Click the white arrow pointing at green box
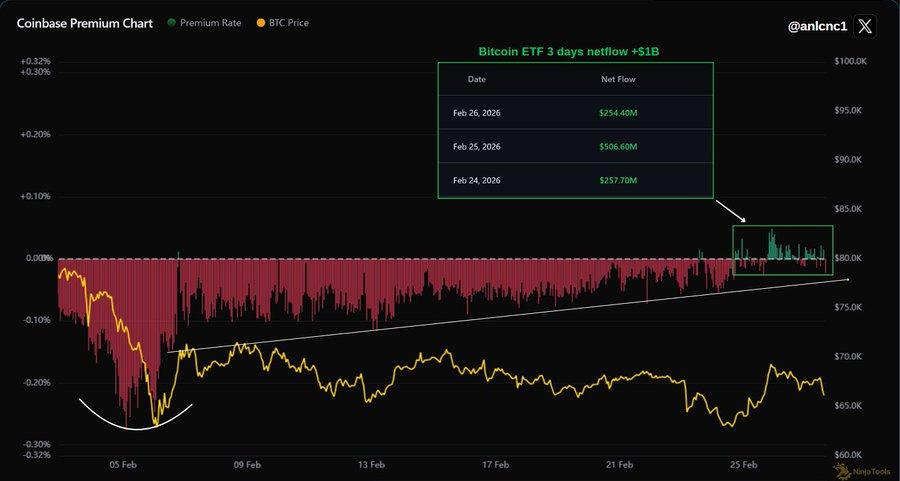 [730, 211]
